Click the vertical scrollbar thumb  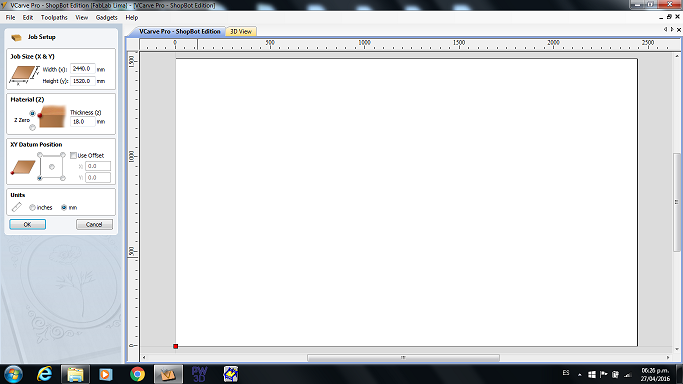[x=676, y=202]
